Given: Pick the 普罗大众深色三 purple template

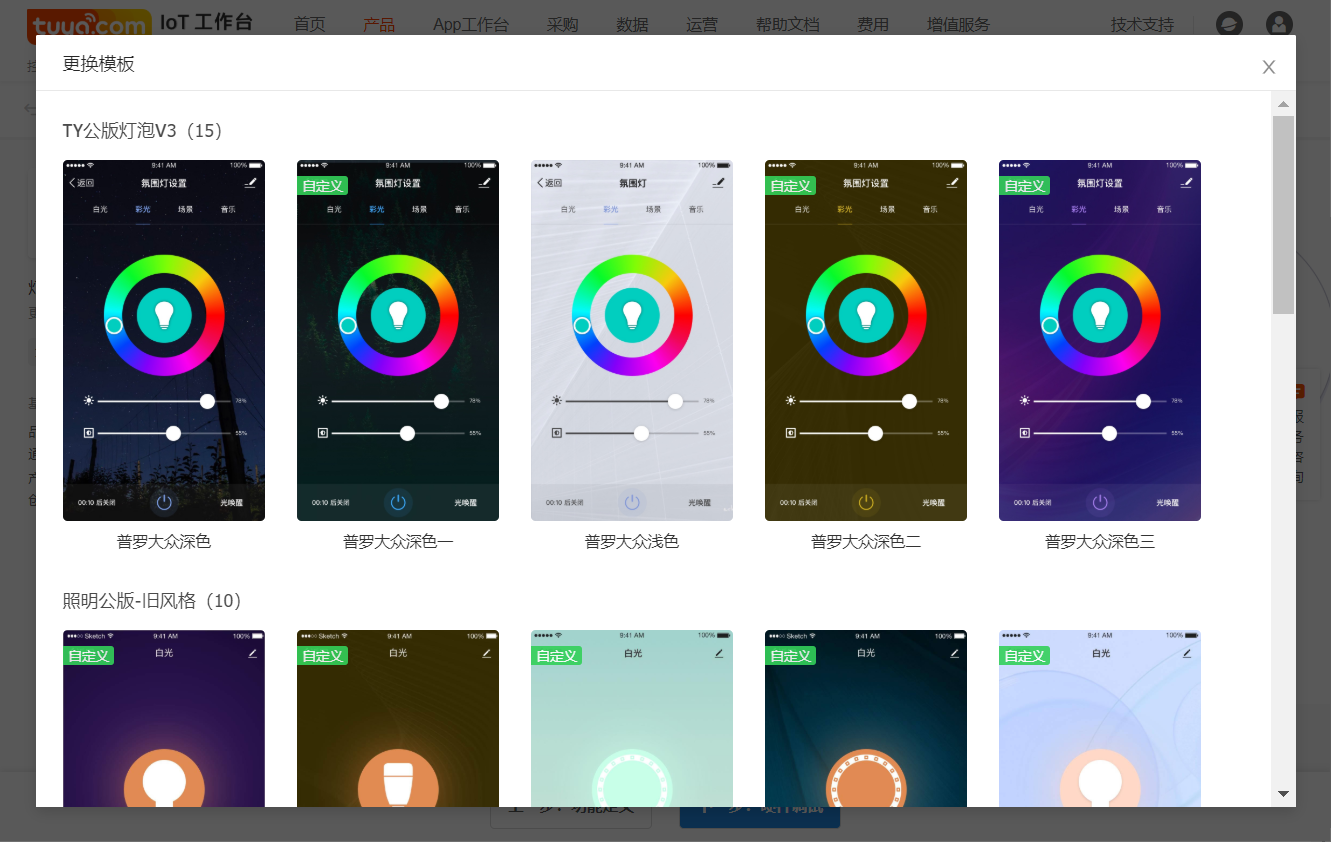Looking at the screenshot, I should click(x=1100, y=340).
